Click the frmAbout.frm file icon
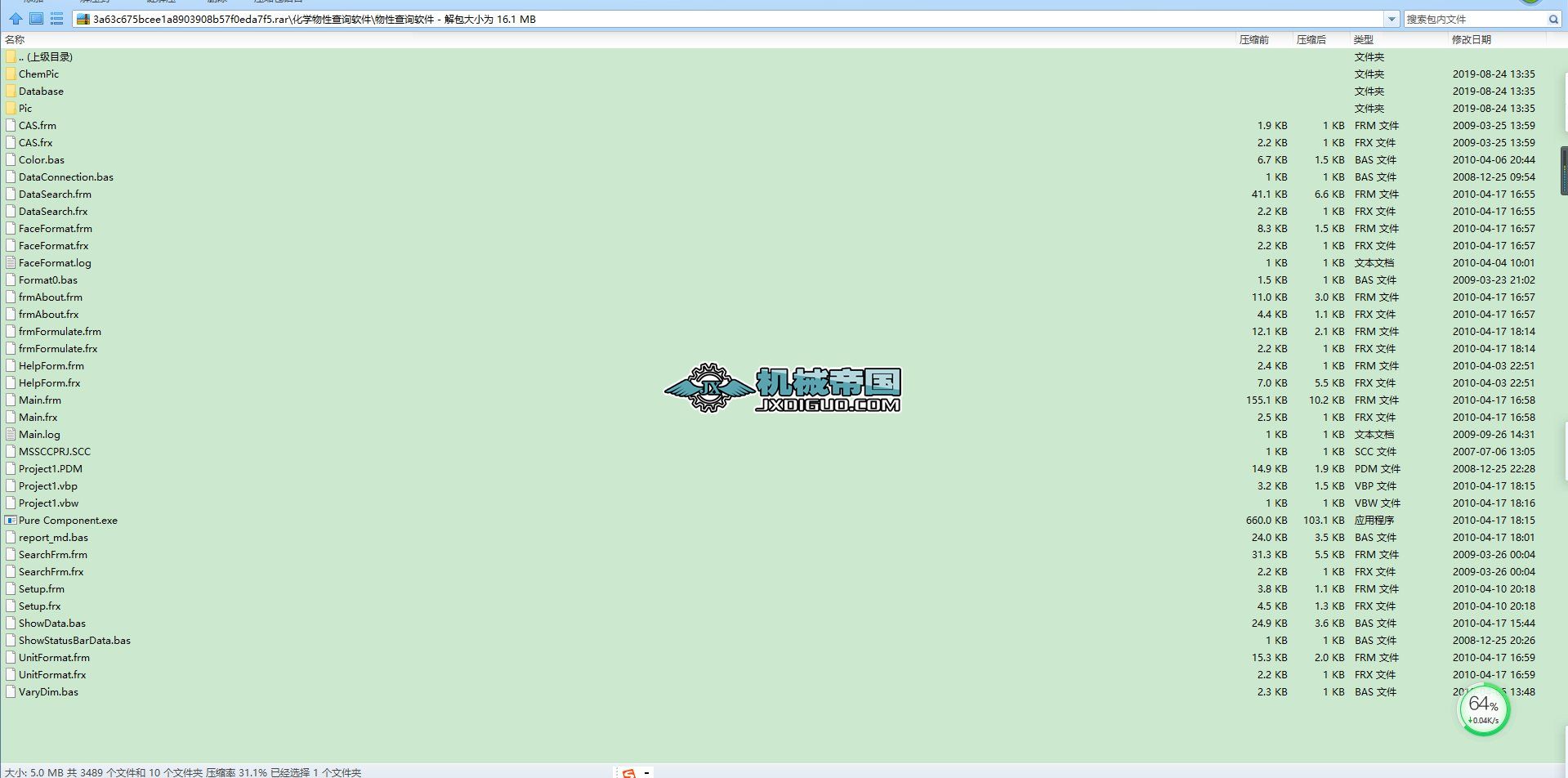Screen dimensions: 1568x778 click(11, 297)
